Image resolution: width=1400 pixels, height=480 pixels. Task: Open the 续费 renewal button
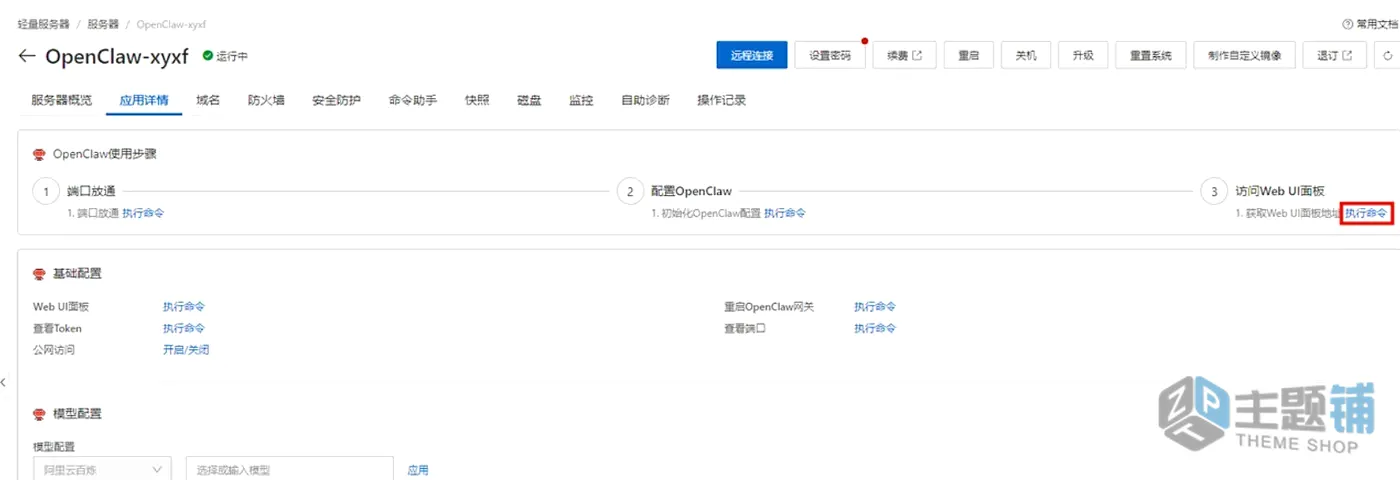904,55
